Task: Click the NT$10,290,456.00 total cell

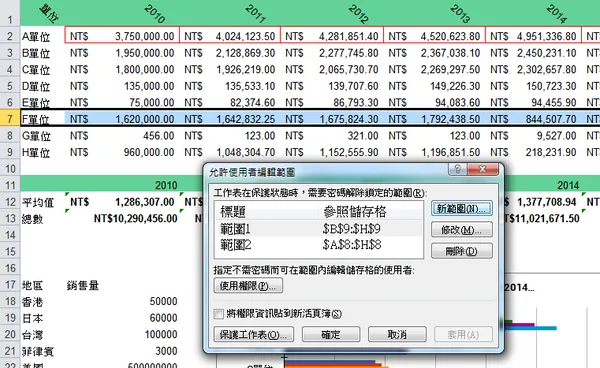Action: click(x=122, y=219)
